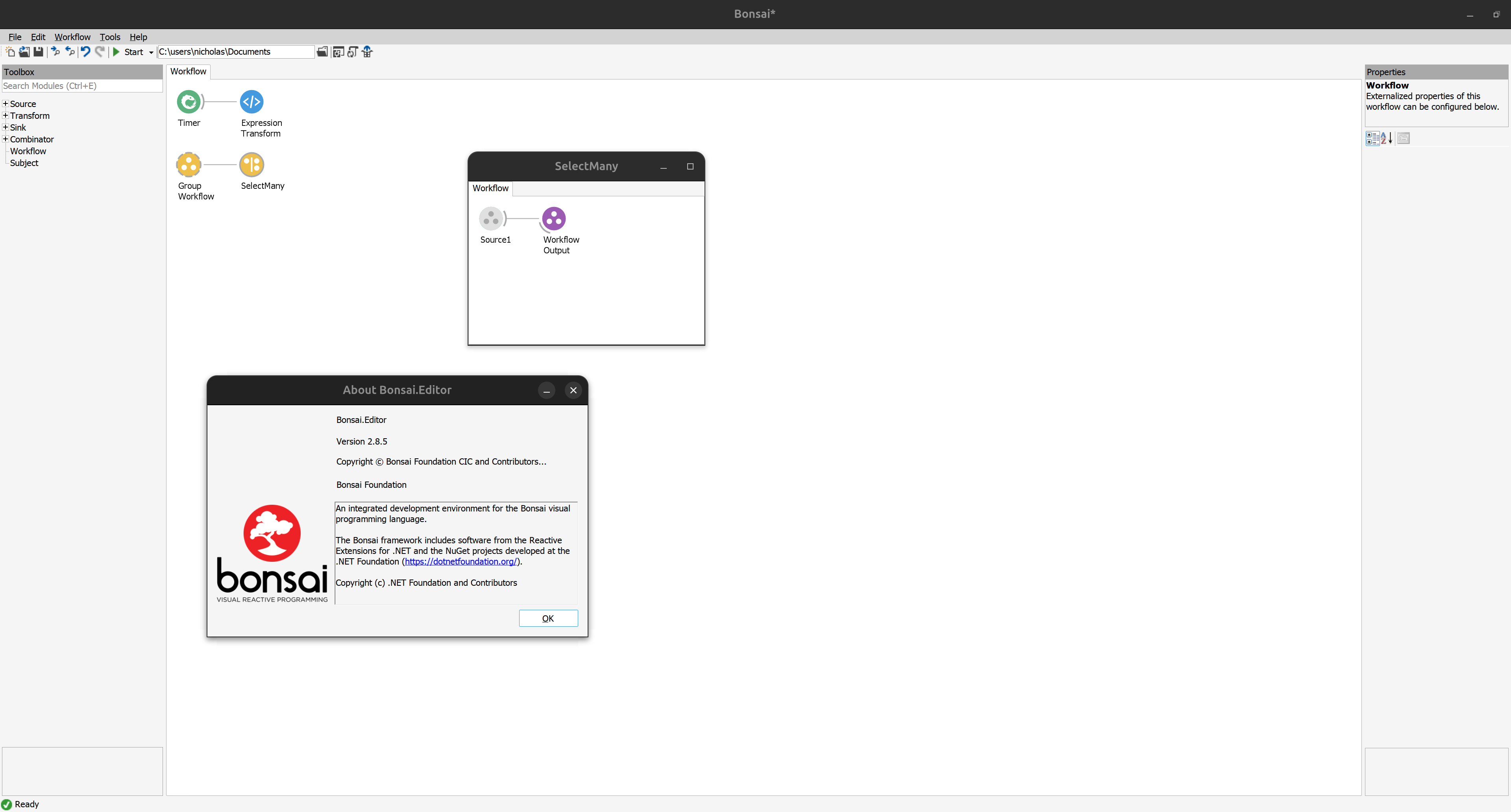1511x812 pixels.
Task: Undo the last action
Action: pos(86,52)
